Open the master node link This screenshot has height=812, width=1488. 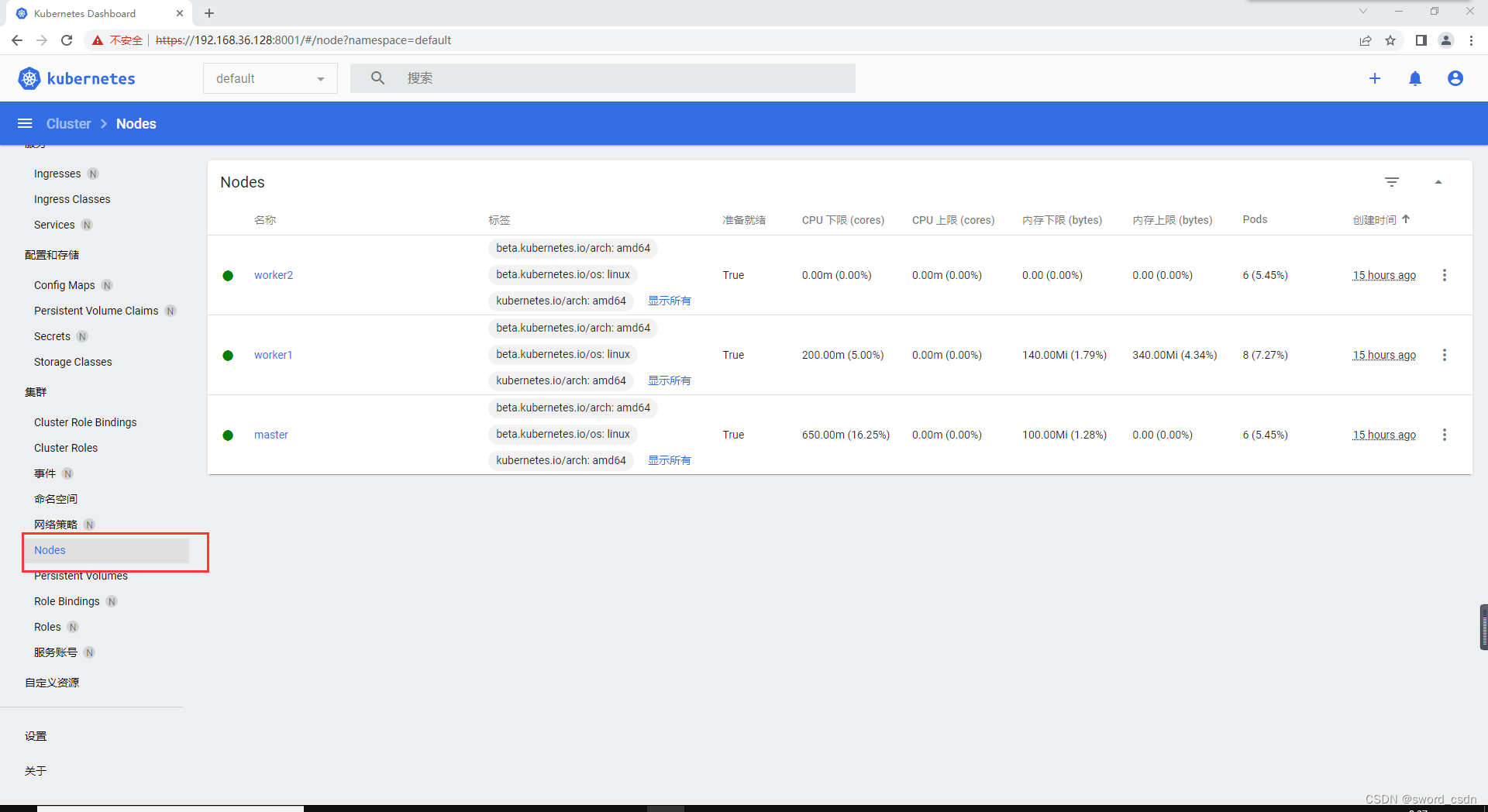(x=271, y=435)
